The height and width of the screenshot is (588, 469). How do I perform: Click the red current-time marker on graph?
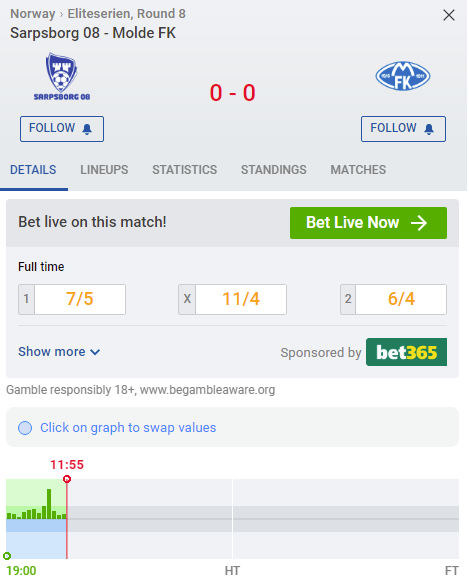coord(67,479)
